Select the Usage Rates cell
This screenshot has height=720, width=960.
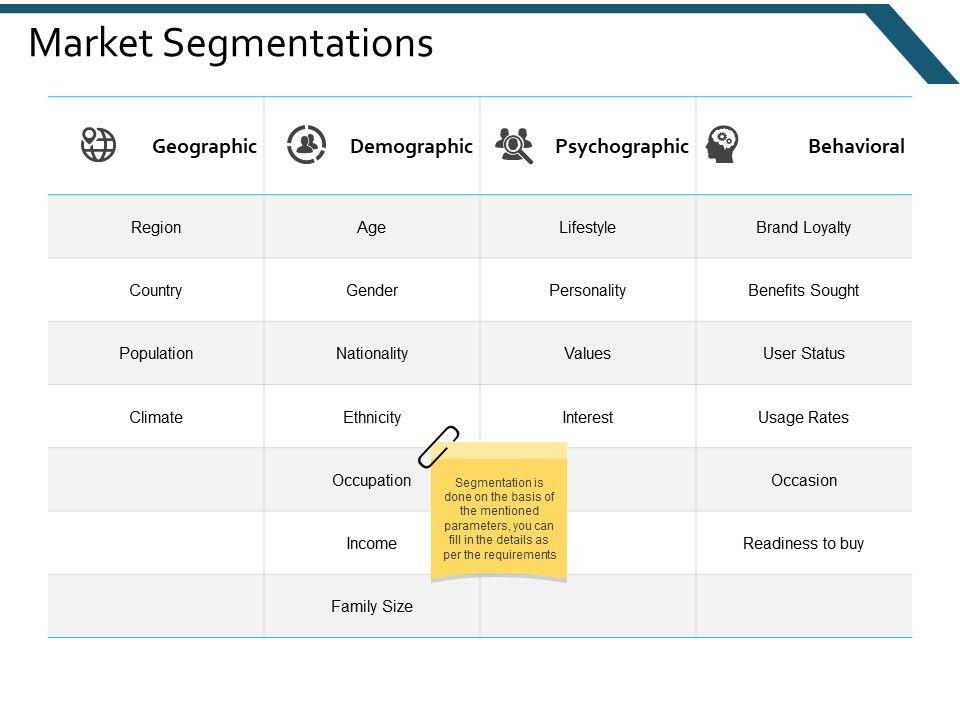click(x=803, y=417)
